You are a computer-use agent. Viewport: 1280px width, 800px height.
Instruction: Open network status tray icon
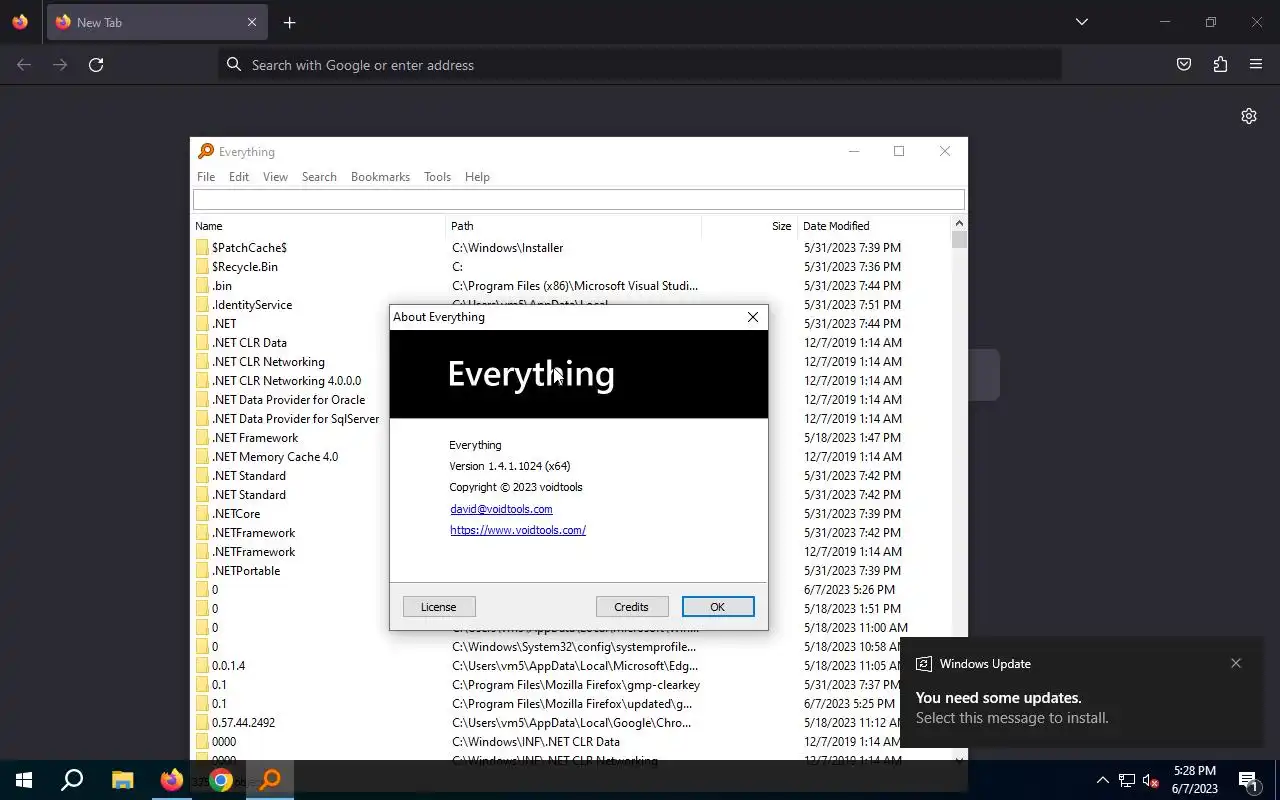click(x=1127, y=780)
